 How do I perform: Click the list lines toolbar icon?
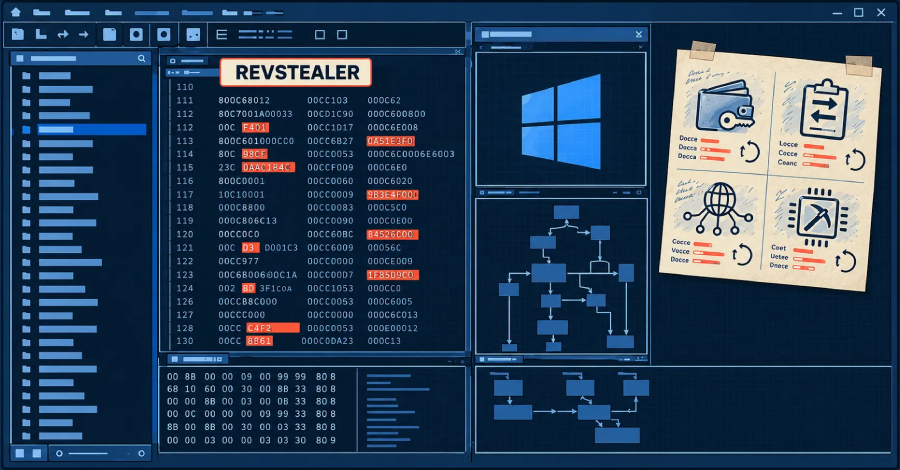[222, 35]
